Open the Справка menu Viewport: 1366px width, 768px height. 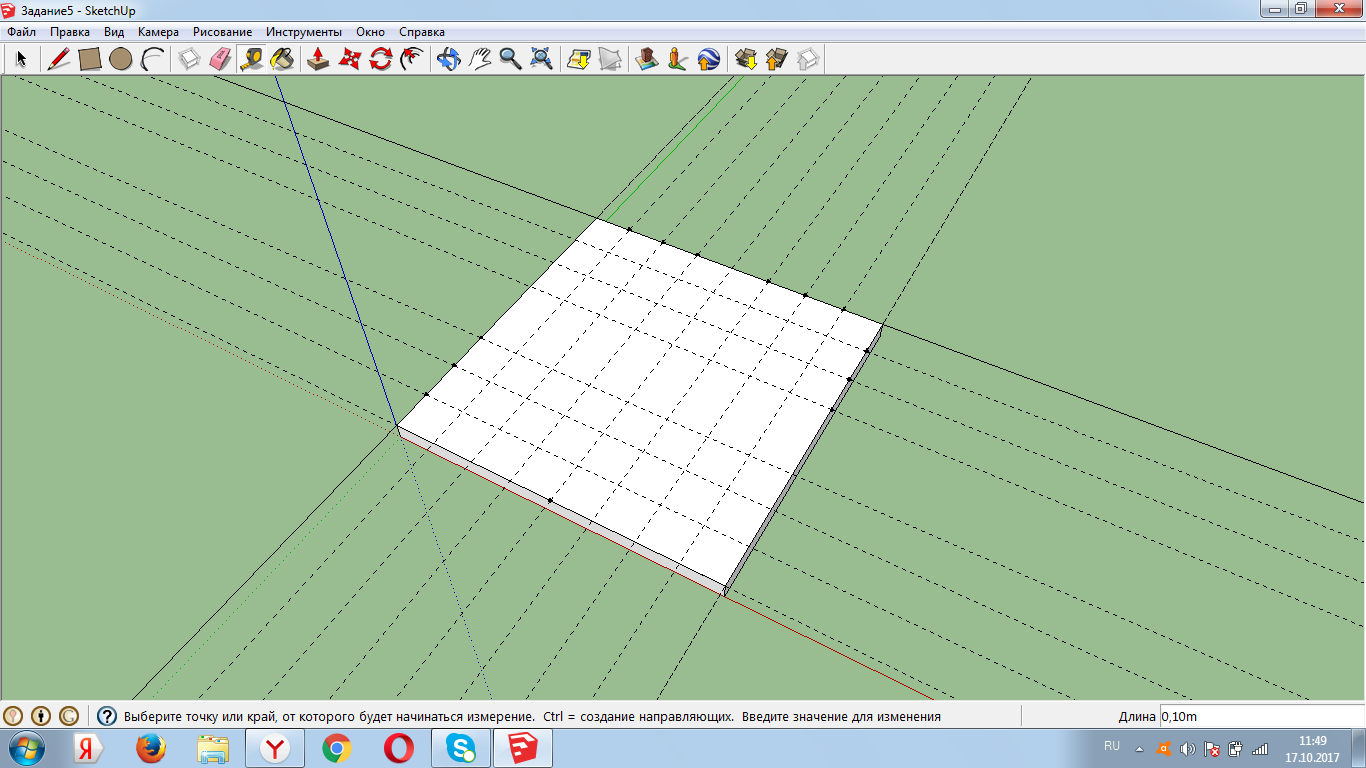click(x=422, y=32)
